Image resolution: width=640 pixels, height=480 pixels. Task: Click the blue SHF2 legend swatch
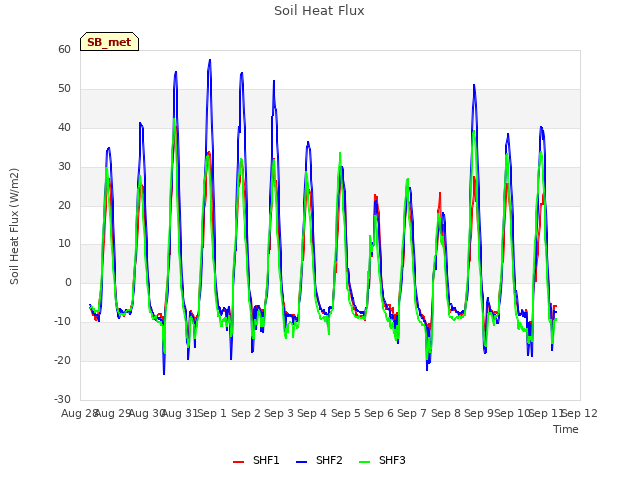coord(301,462)
